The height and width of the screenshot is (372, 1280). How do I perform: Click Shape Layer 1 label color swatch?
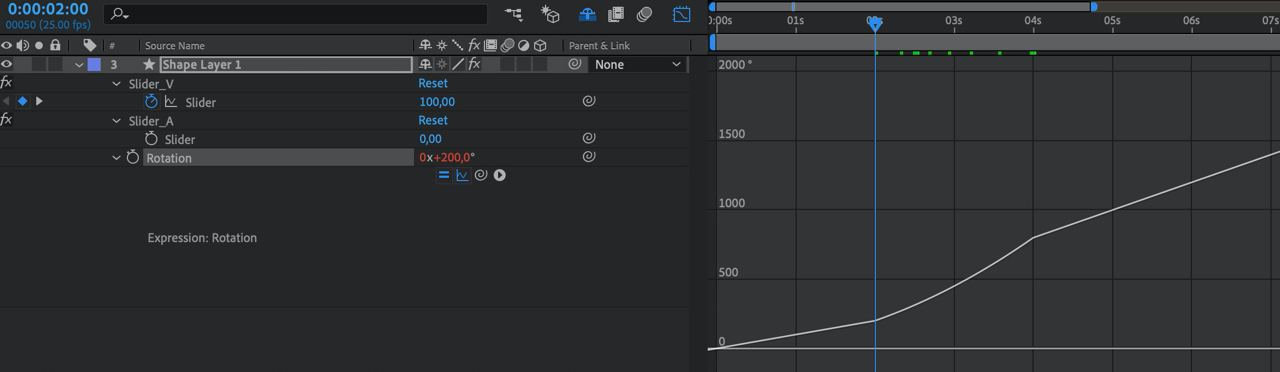pos(94,64)
